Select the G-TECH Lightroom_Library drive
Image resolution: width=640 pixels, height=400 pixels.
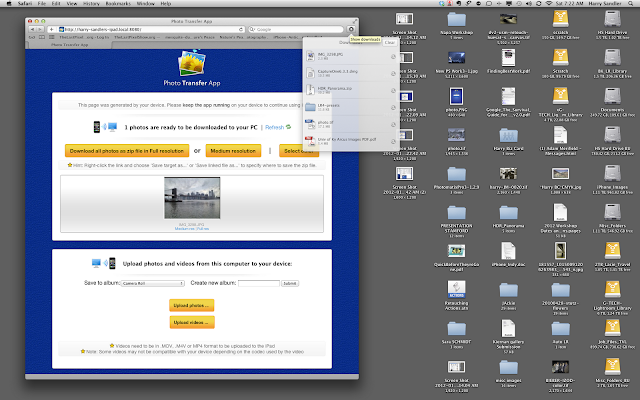[612, 290]
